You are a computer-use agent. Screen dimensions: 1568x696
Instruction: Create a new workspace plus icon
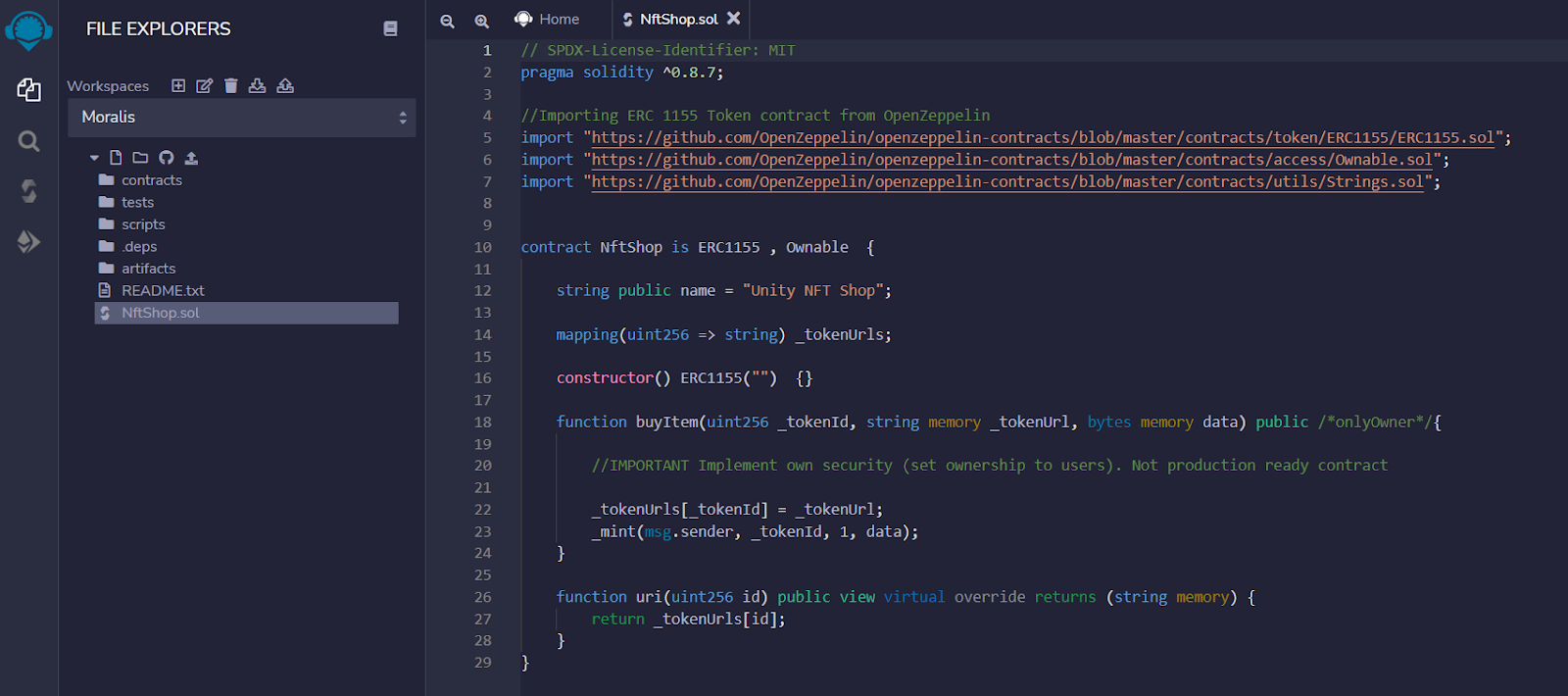[x=178, y=85]
